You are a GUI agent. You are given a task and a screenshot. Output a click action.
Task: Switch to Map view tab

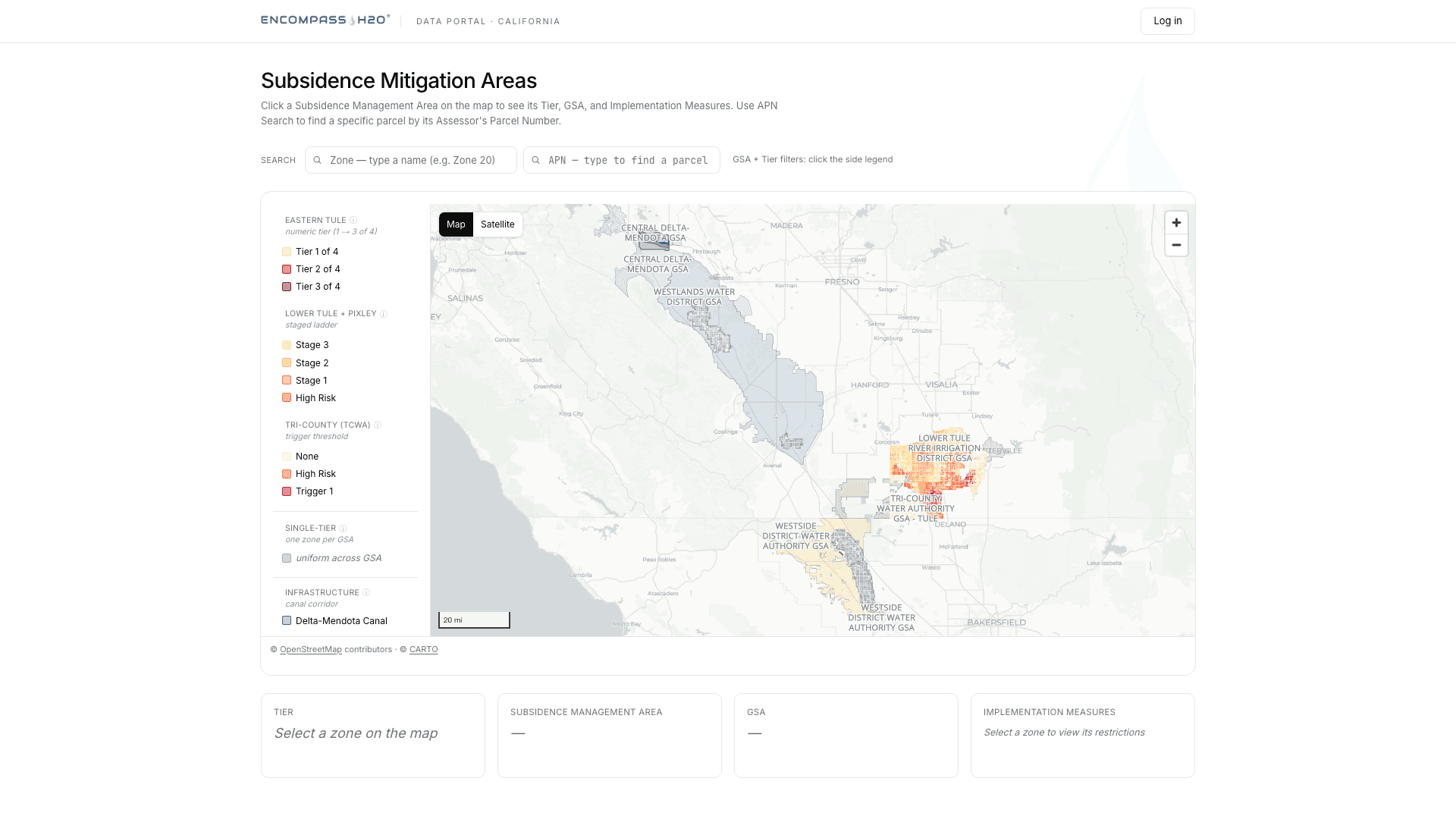(x=456, y=224)
